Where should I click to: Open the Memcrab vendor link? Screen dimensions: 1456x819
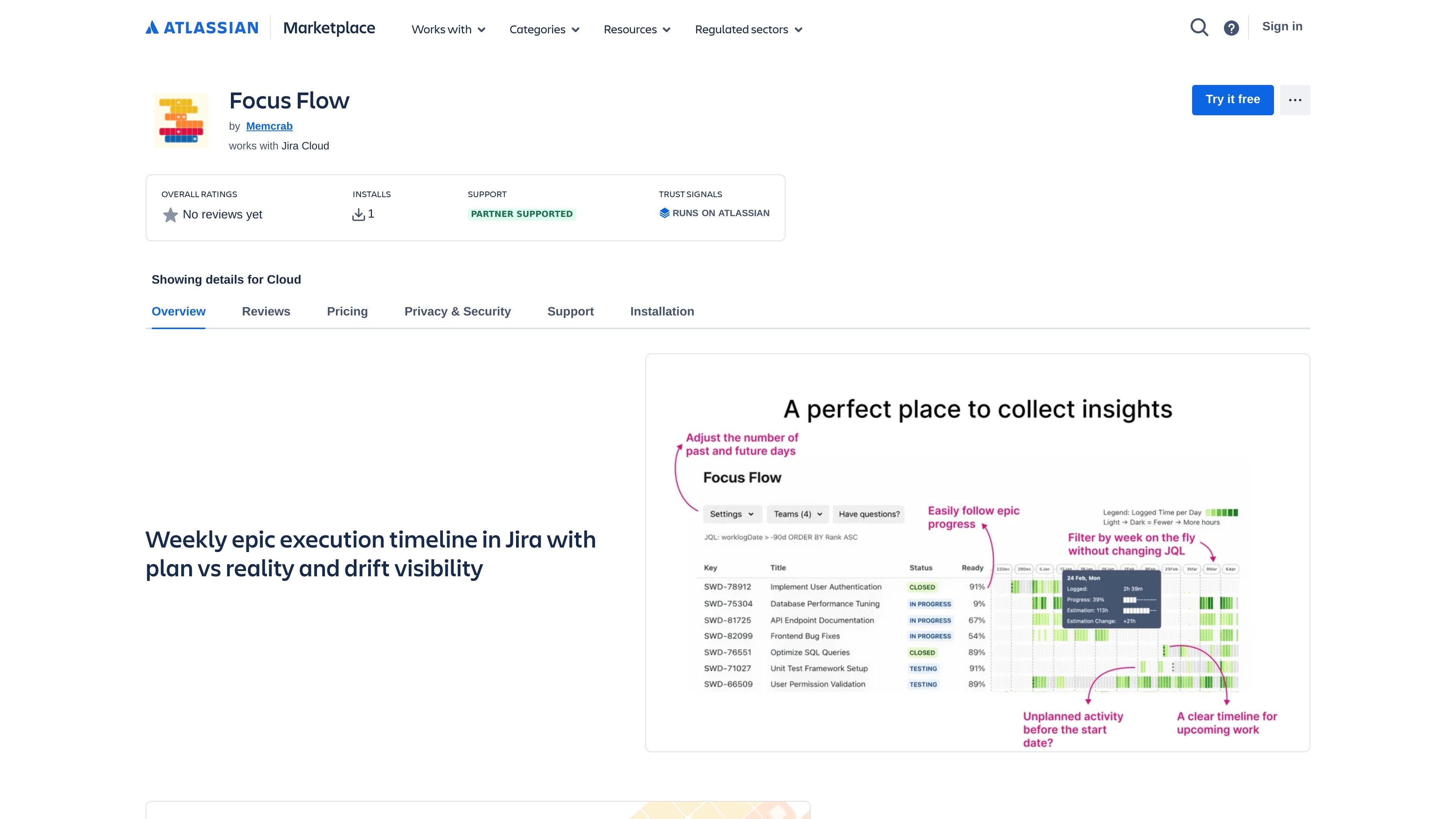click(x=269, y=126)
